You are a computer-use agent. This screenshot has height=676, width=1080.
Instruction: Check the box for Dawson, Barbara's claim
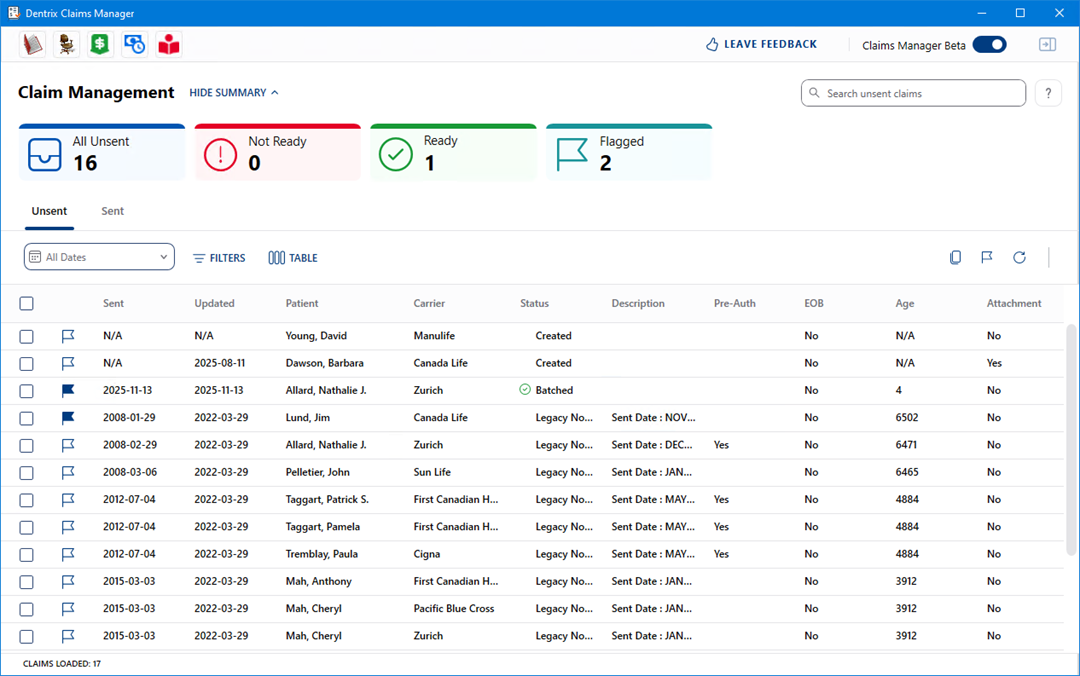pos(27,364)
